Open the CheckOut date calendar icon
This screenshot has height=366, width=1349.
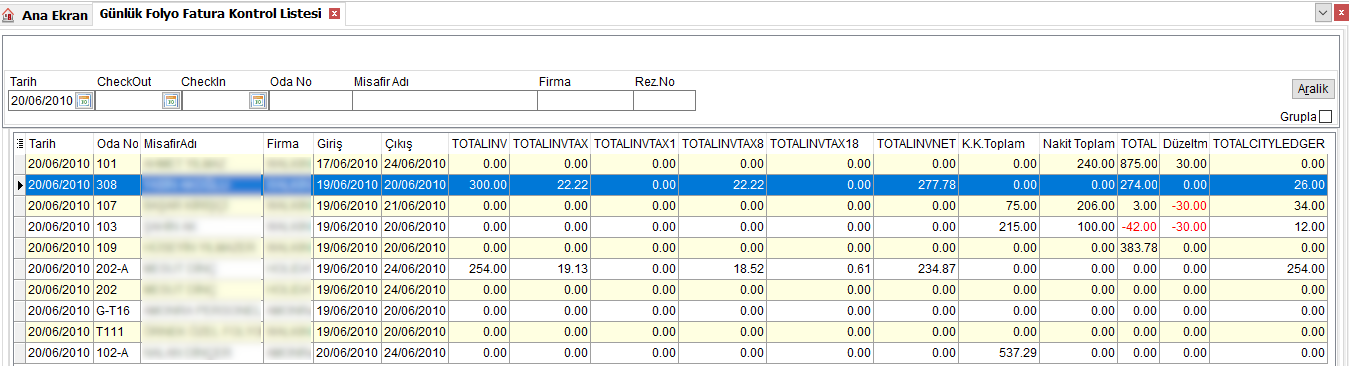(x=171, y=100)
